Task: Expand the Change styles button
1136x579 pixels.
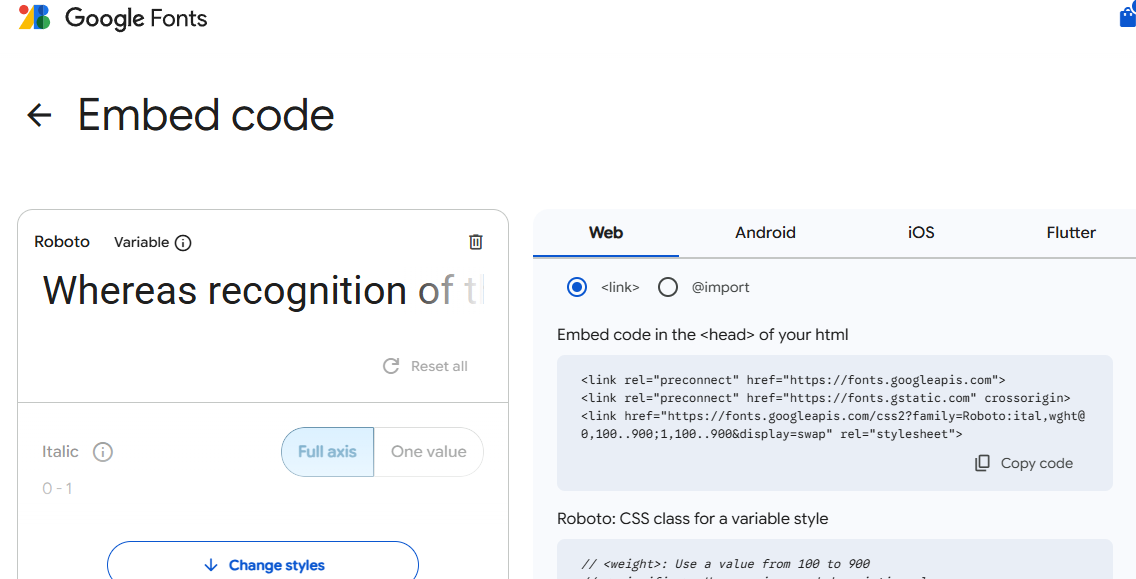Action: [x=263, y=565]
